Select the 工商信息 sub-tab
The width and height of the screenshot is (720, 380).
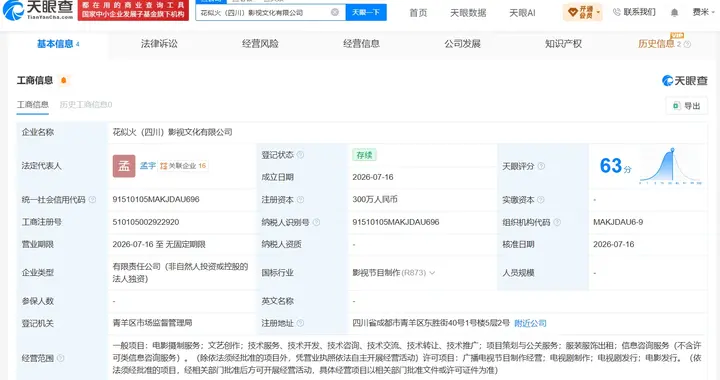[33, 105]
